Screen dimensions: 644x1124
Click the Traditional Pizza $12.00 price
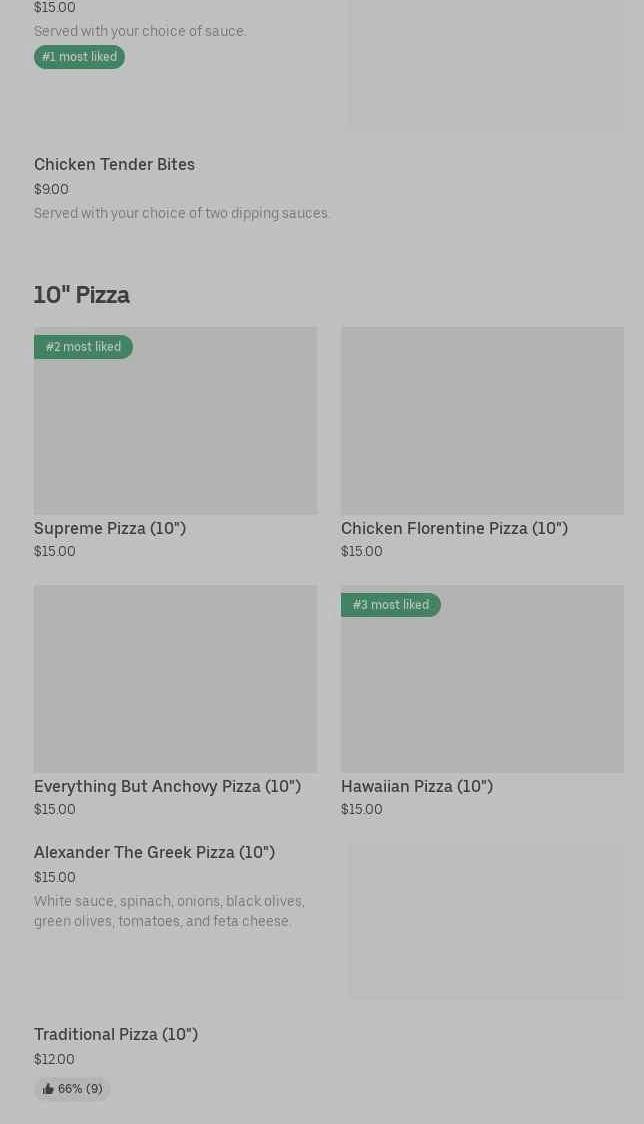(x=54, y=1059)
